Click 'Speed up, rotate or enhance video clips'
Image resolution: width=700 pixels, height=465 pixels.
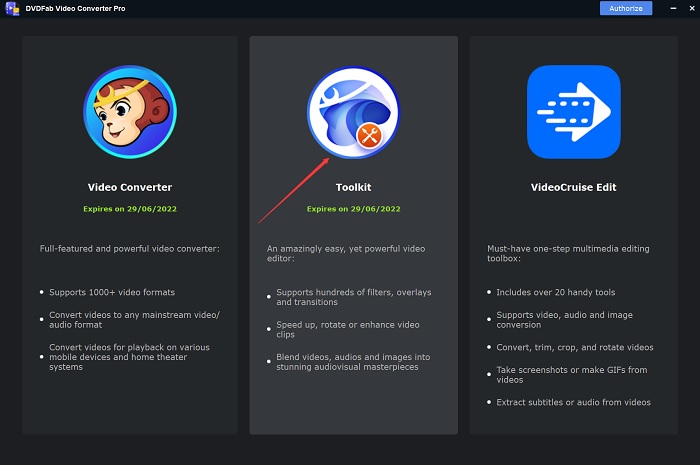coord(348,329)
